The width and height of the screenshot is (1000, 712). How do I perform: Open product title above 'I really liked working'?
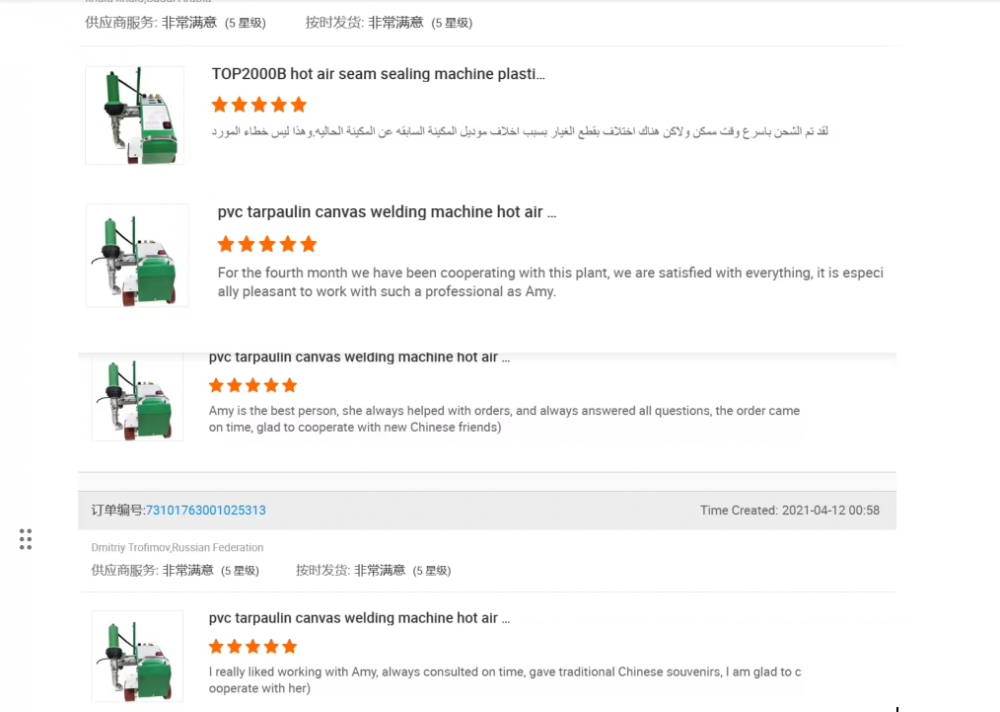click(359, 618)
